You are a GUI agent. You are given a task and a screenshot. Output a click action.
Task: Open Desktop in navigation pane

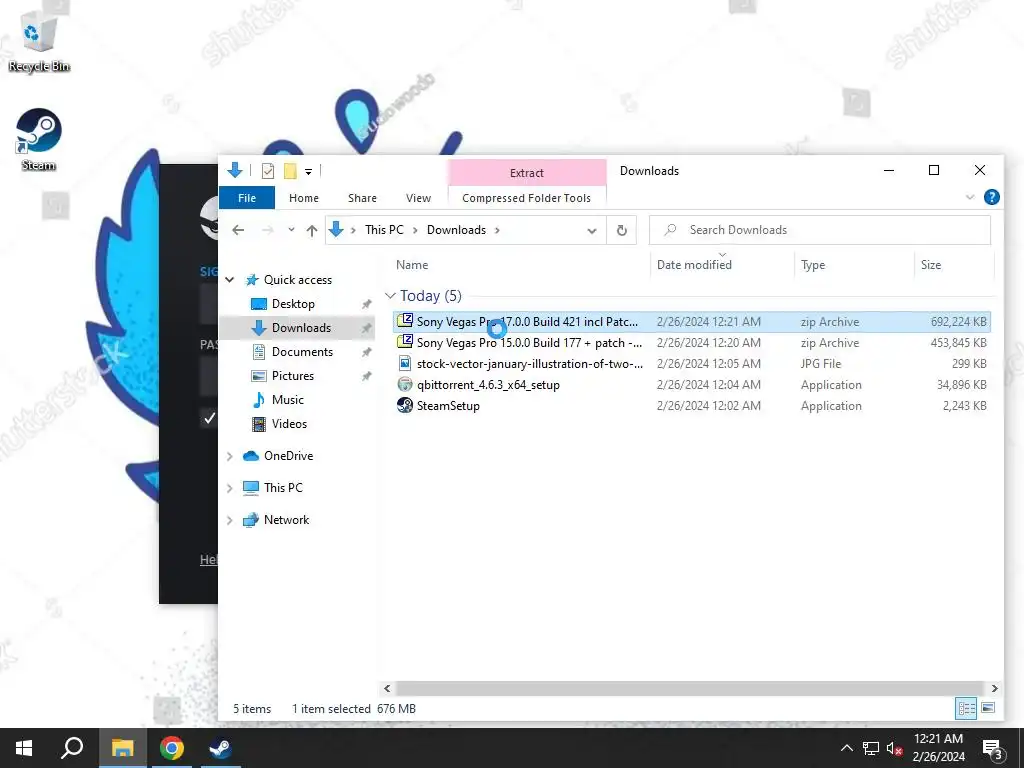[x=293, y=304]
